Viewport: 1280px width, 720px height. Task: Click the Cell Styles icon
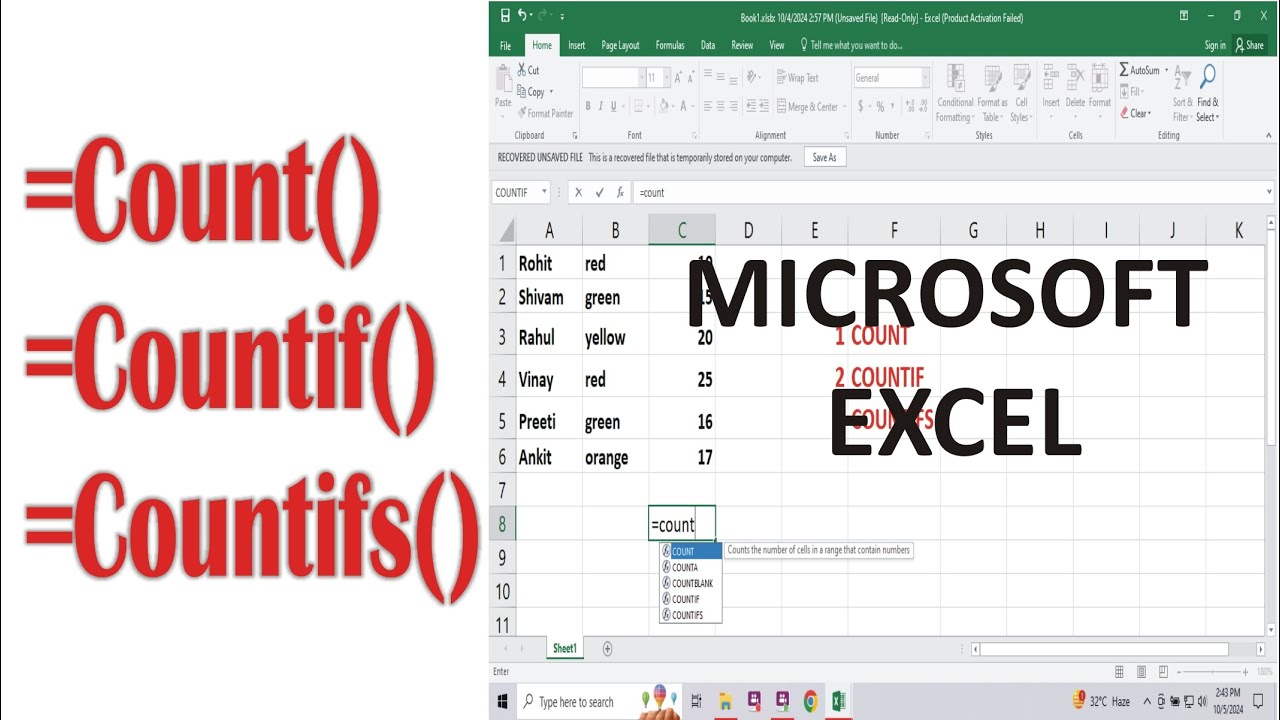1021,79
